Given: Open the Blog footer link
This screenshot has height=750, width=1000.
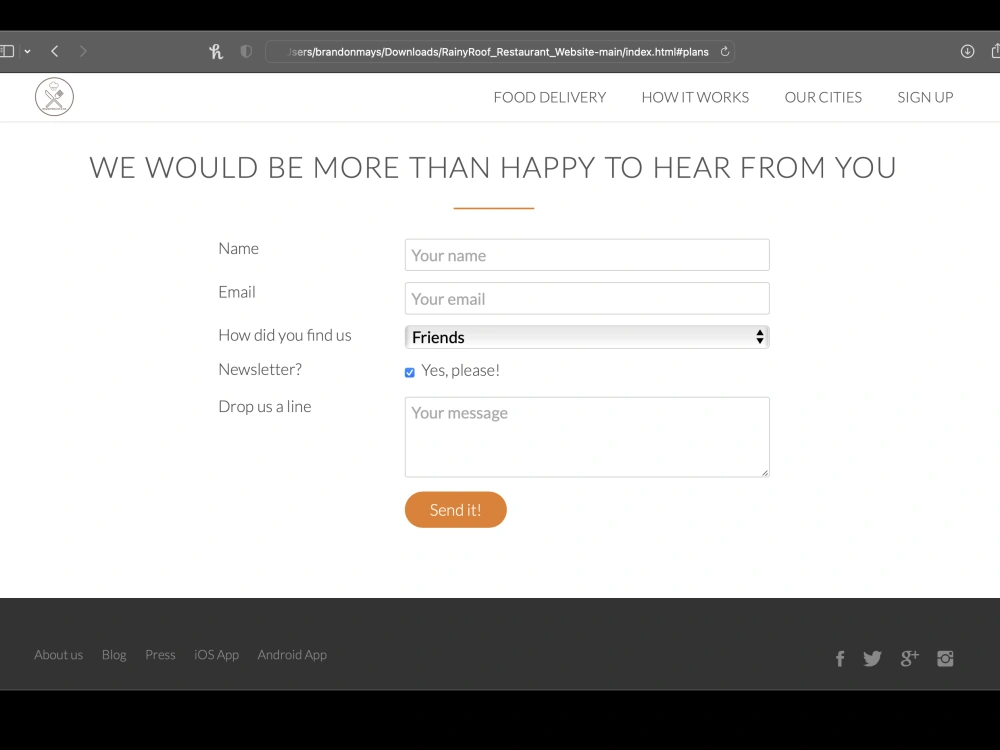Looking at the screenshot, I should [114, 655].
